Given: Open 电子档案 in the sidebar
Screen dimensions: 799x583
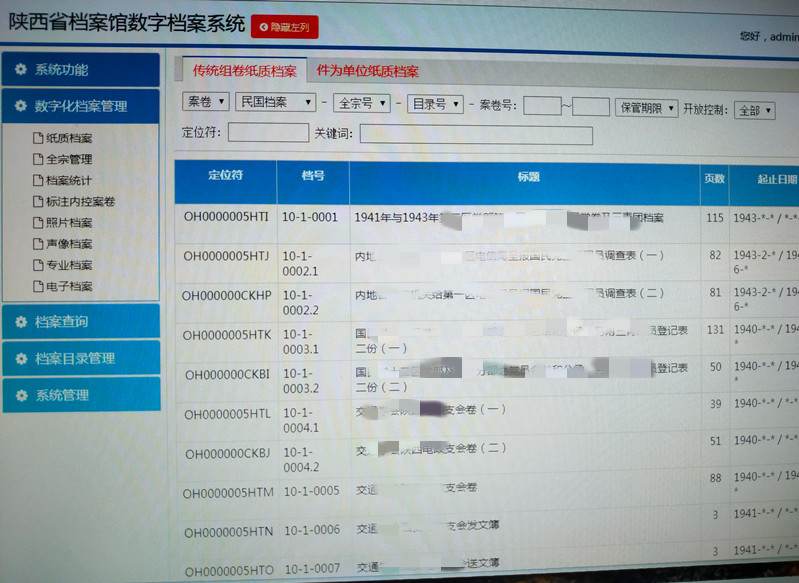Looking at the screenshot, I should (x=69, y=286).
